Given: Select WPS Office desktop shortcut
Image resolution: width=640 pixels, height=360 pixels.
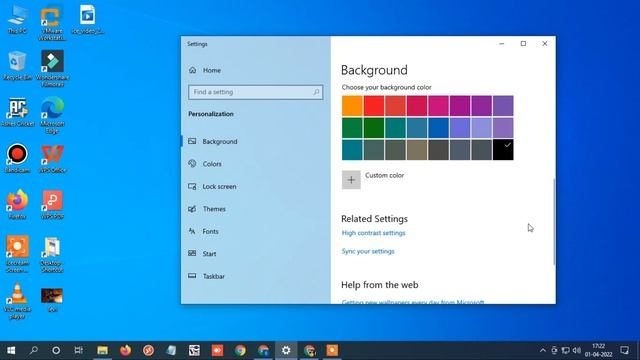Looking at the screenshot, I should coord(52,159).
